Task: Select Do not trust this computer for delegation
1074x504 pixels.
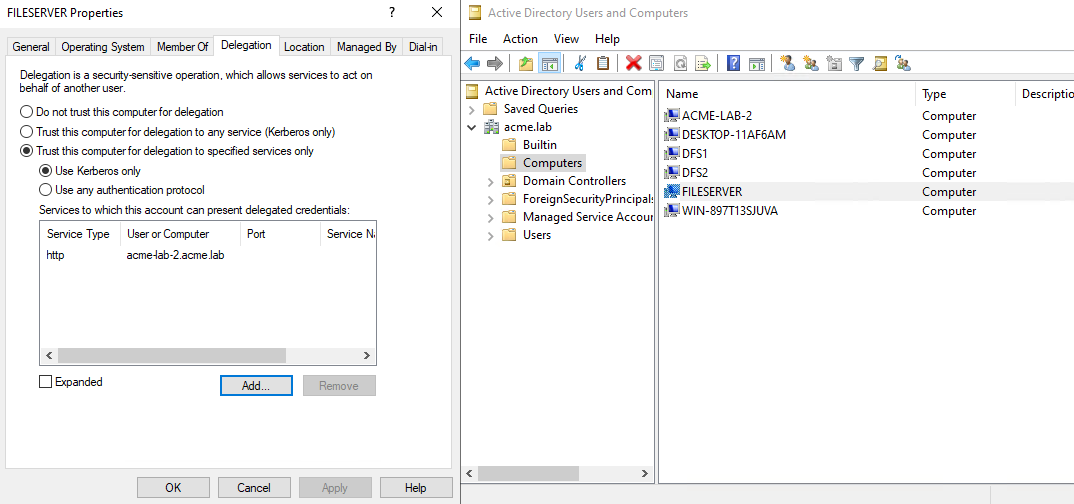Action: [27, 112]
